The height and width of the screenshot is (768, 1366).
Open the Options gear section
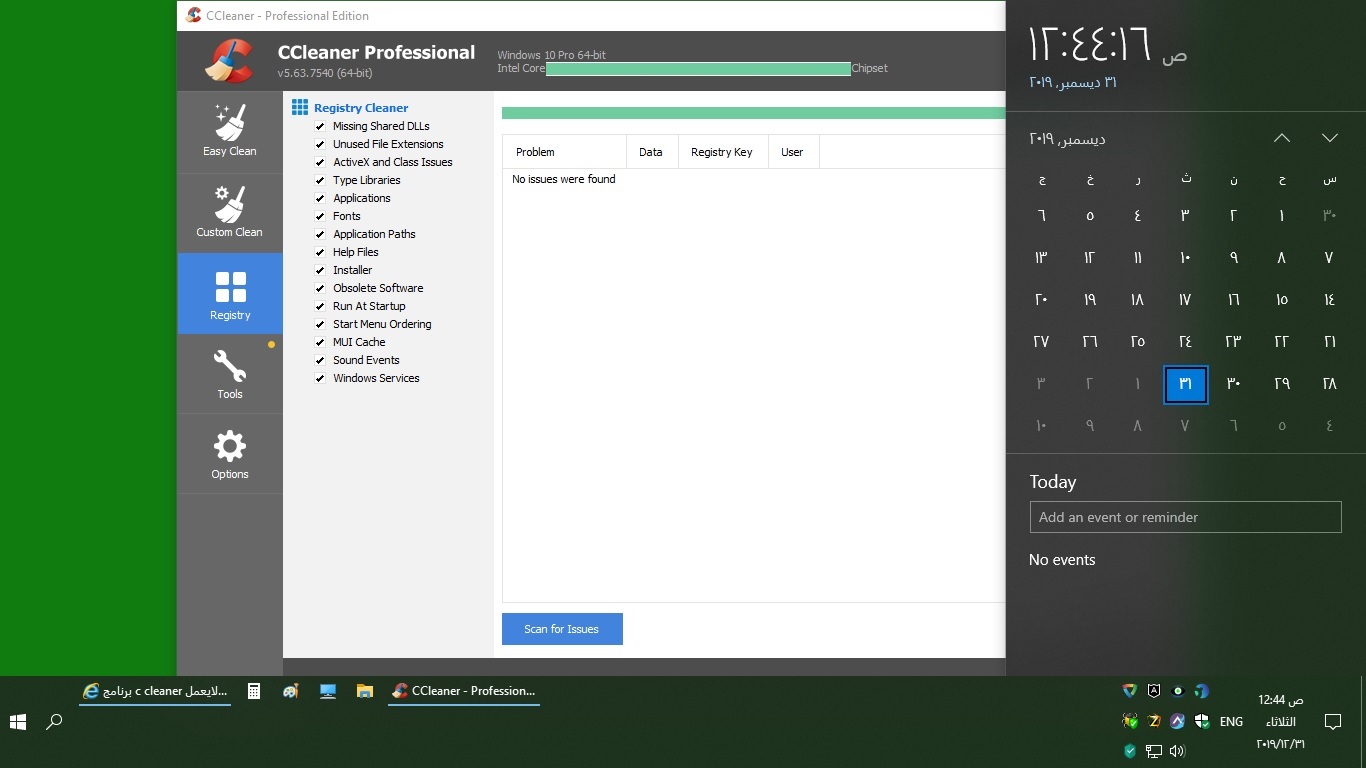coord(230,455)
